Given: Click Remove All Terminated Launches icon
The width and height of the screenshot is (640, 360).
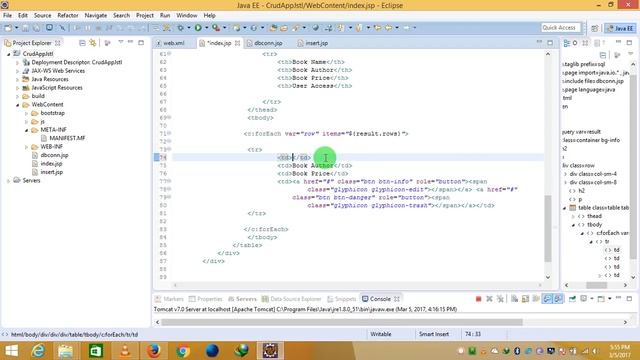Looking at the screenshot, I should pos(500,299).
